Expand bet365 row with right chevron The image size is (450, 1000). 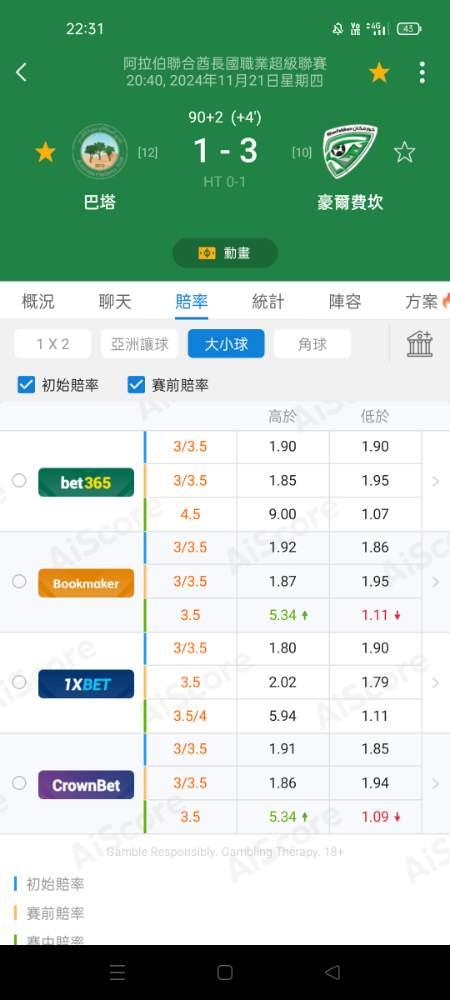coord(436,482)
